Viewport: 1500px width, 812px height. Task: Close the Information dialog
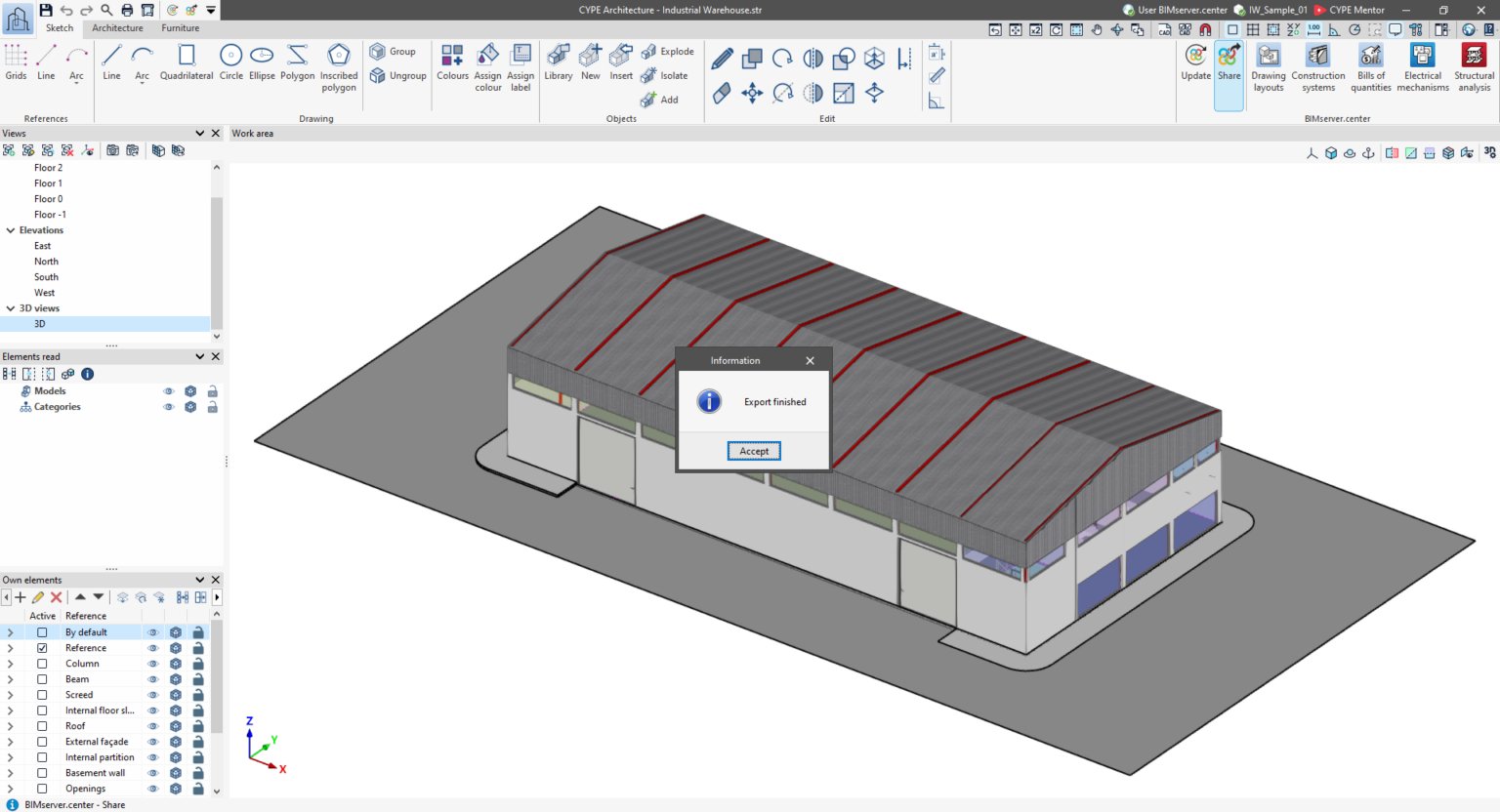tap(810, 360)
